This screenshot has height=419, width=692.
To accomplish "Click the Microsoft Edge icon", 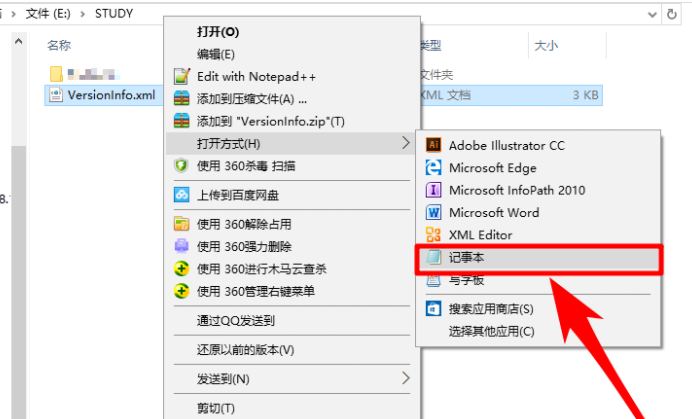I will coord(433,167).
